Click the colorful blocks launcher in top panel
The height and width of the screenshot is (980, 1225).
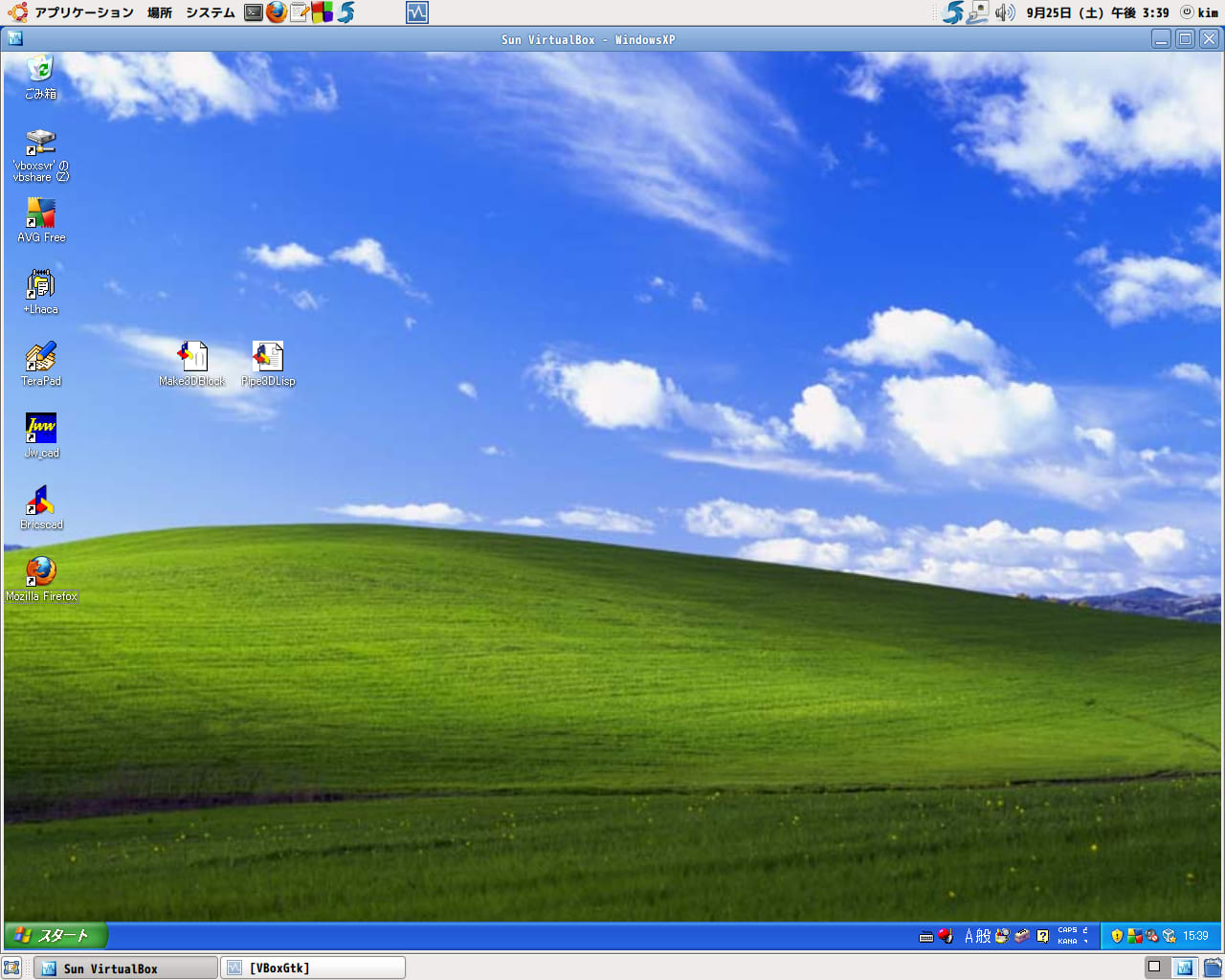coord(323,12)
